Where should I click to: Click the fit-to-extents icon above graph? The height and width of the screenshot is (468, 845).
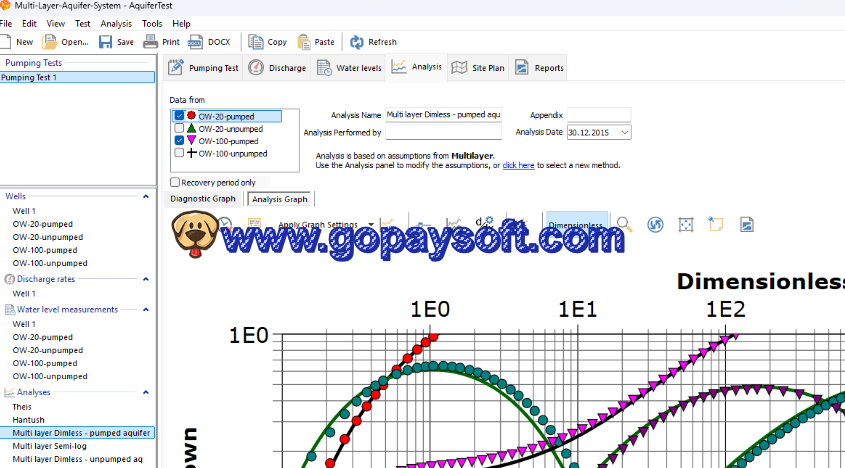pos(685,225)
